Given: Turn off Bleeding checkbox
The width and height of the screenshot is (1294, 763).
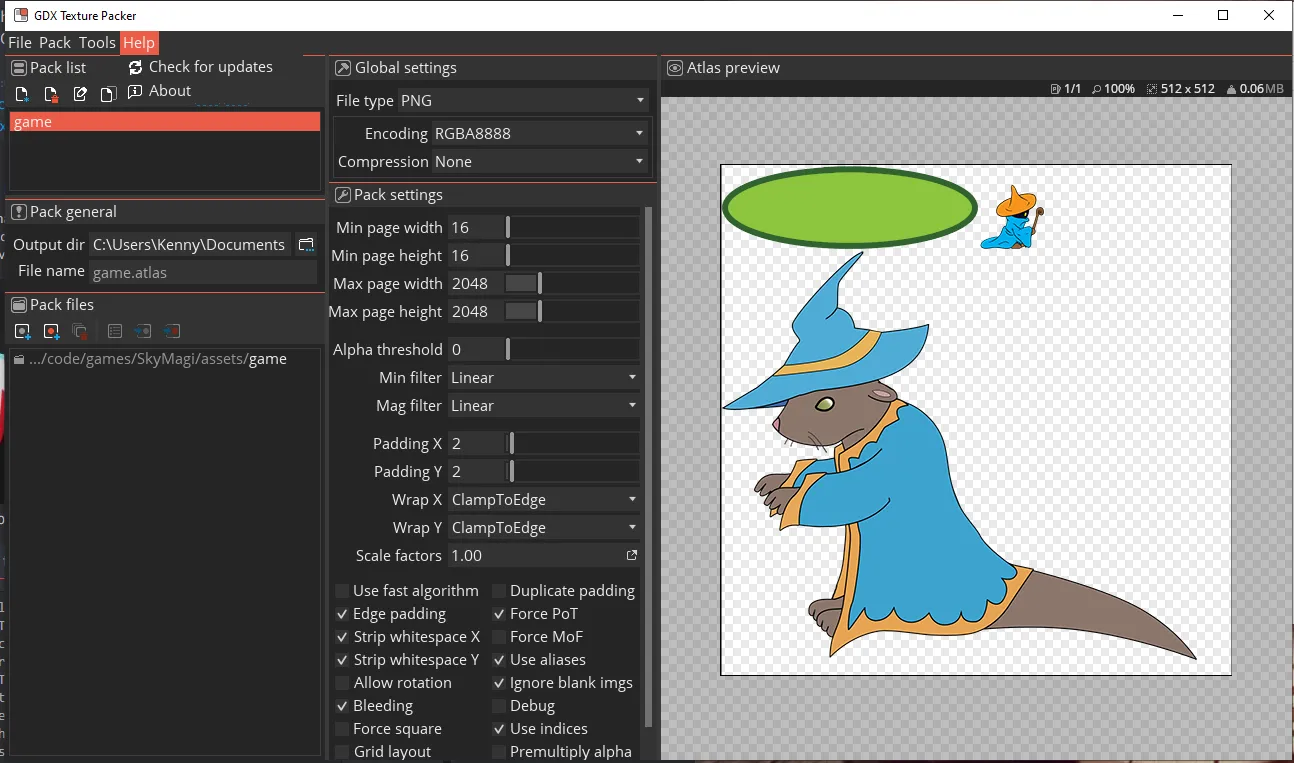Looking at the screenshot, I should (342, 706).
